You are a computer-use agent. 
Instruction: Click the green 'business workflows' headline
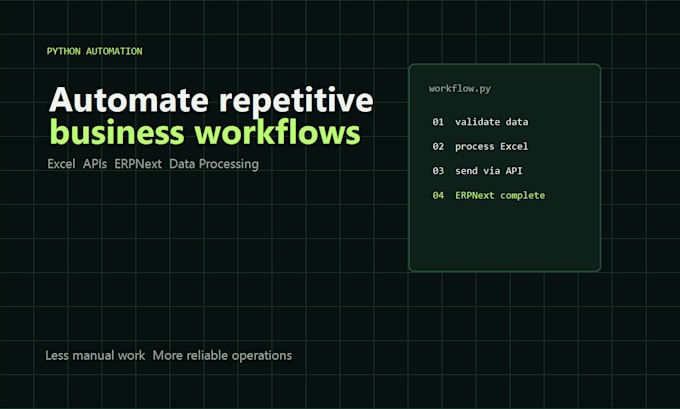[x=205, y=132]
